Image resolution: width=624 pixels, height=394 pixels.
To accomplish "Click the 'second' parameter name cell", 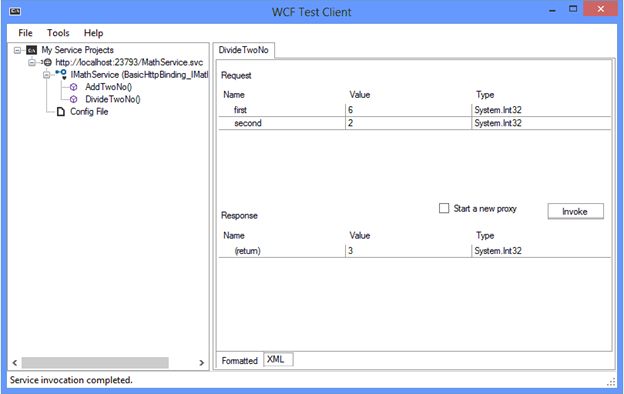I will 282,123.
